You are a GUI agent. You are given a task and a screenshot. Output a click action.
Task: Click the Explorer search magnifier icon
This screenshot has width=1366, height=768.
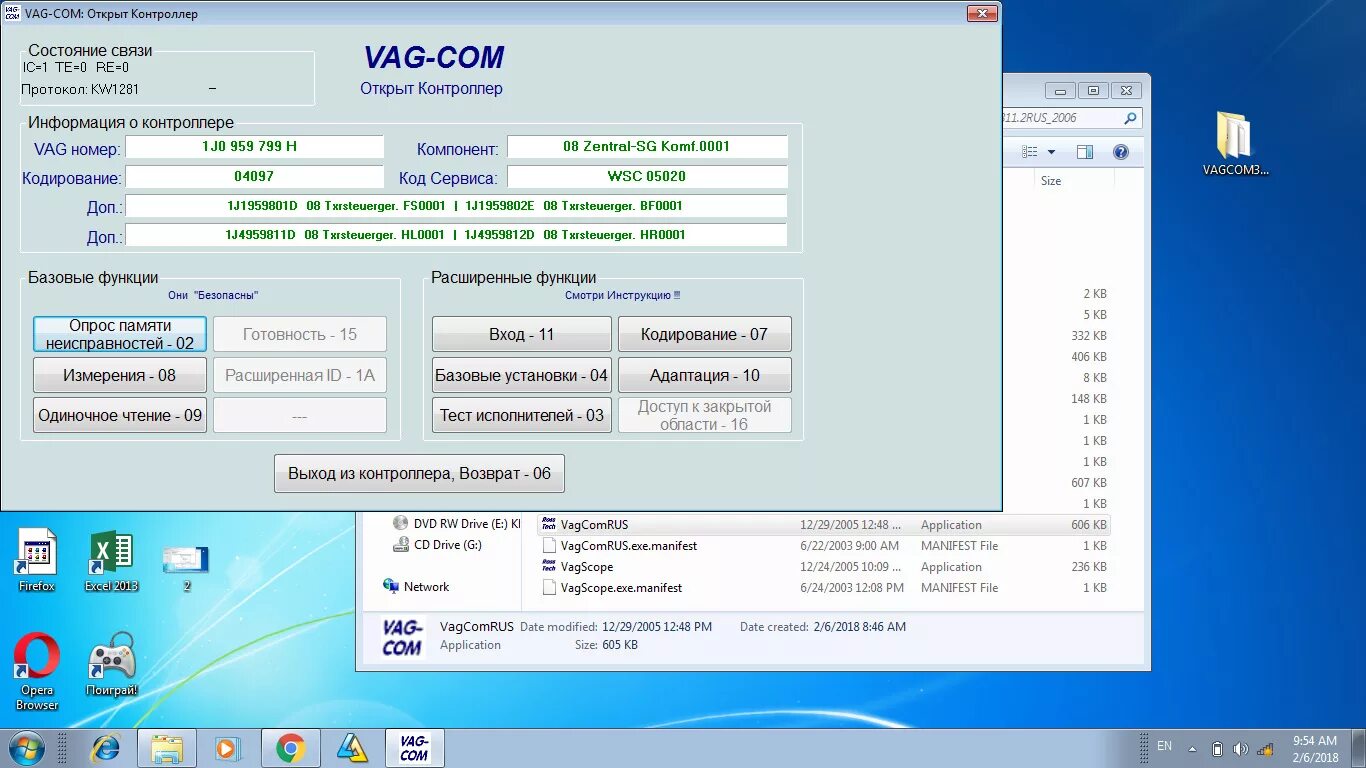pyautogui.click(x=1130, y=118)
